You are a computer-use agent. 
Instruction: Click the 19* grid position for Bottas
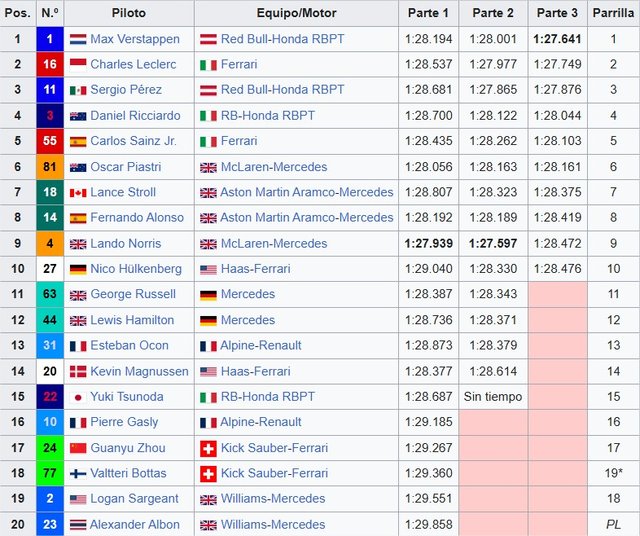613,473
